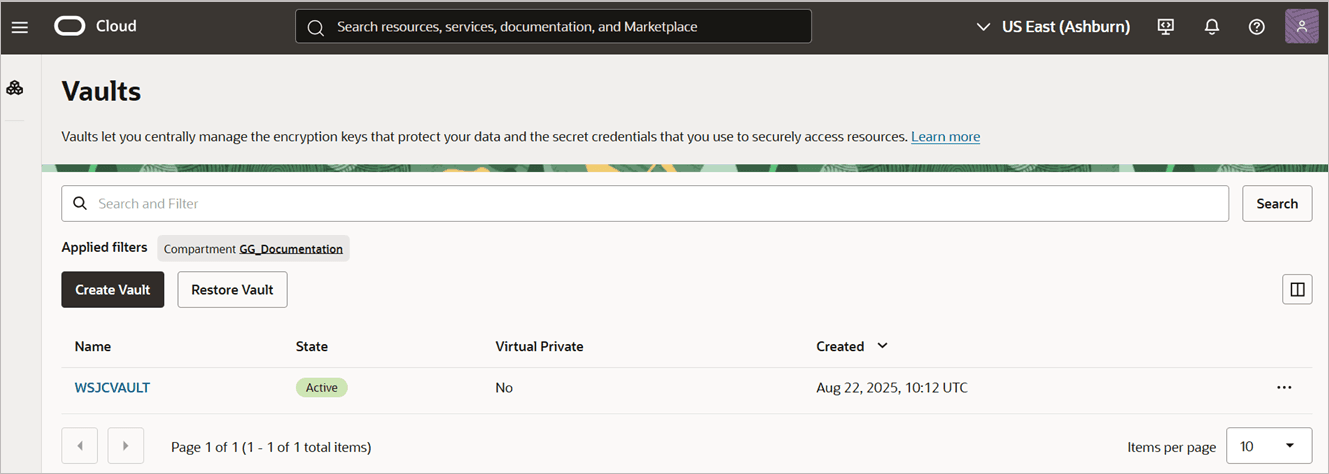This screenshot has width=1329, height=474.
Task: Toggle sort order on Created column
Action: coord(852,346)
